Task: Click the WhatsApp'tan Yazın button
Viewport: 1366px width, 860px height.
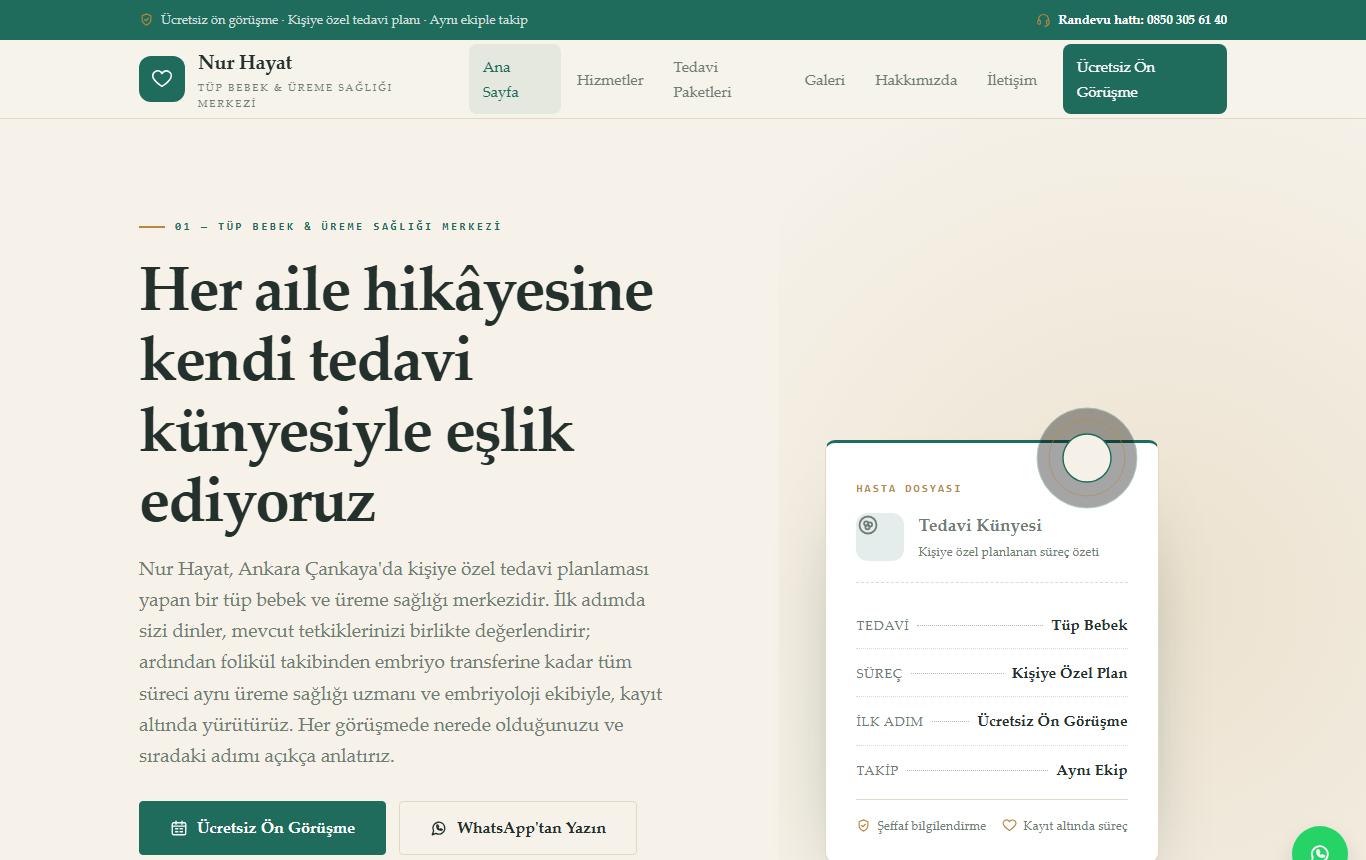Action: click(518, 828)
